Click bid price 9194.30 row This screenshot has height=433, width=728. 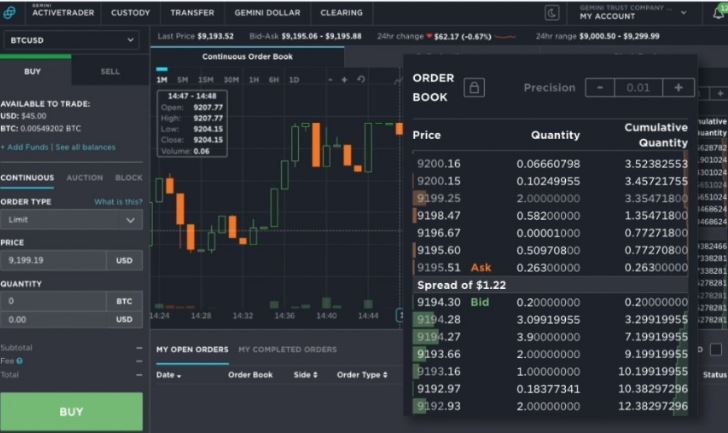tap(550, 303)
